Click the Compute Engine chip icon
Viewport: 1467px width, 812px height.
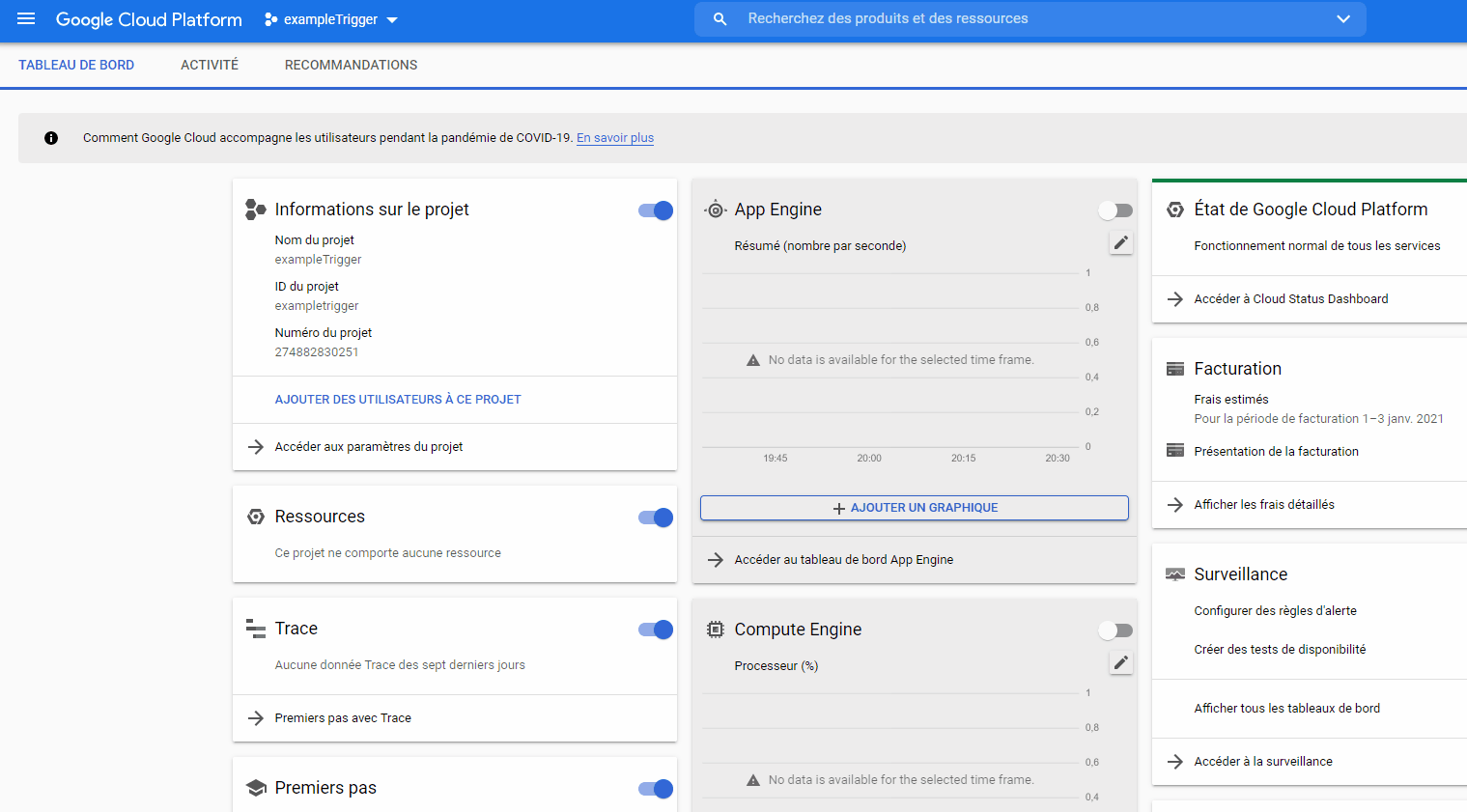click(716, 630)
